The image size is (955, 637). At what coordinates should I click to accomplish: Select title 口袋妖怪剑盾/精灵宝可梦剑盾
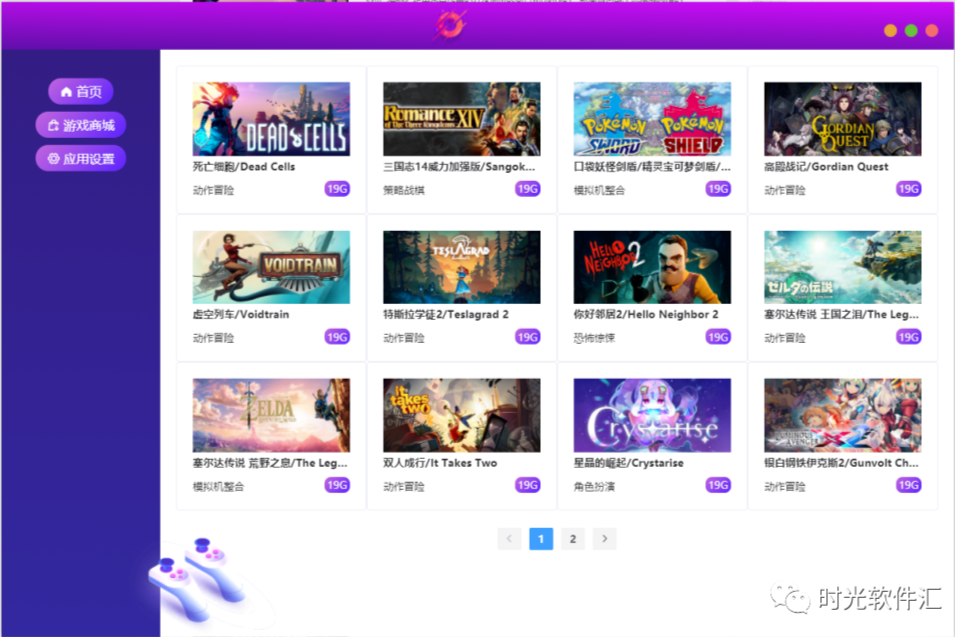pos(652,167)
